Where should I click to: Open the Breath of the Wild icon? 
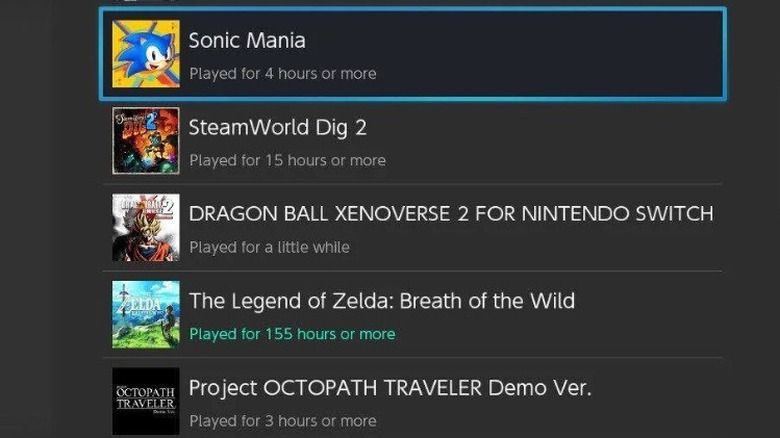(146, 314)
